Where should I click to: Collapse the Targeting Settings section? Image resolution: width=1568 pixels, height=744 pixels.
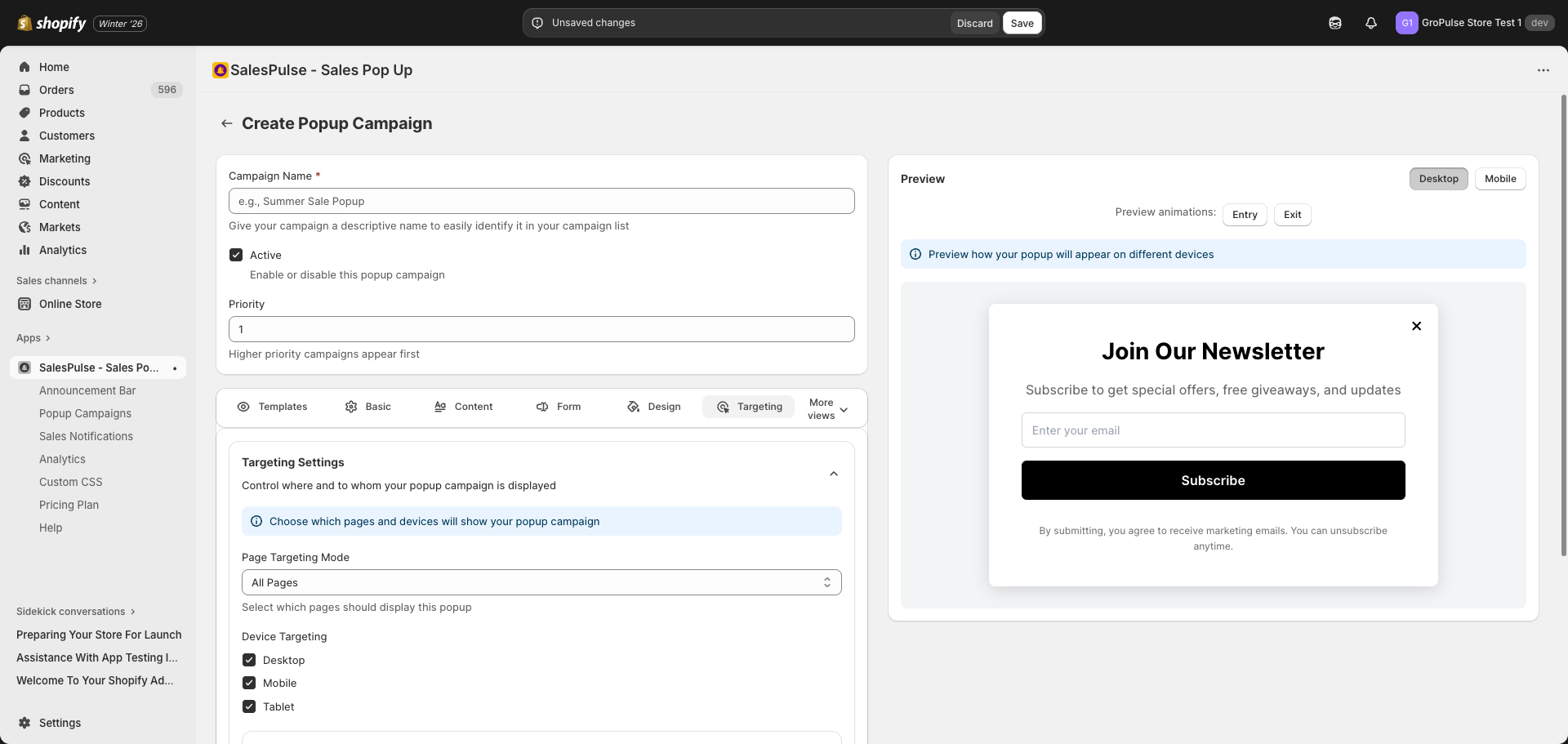tap(833, 474)
